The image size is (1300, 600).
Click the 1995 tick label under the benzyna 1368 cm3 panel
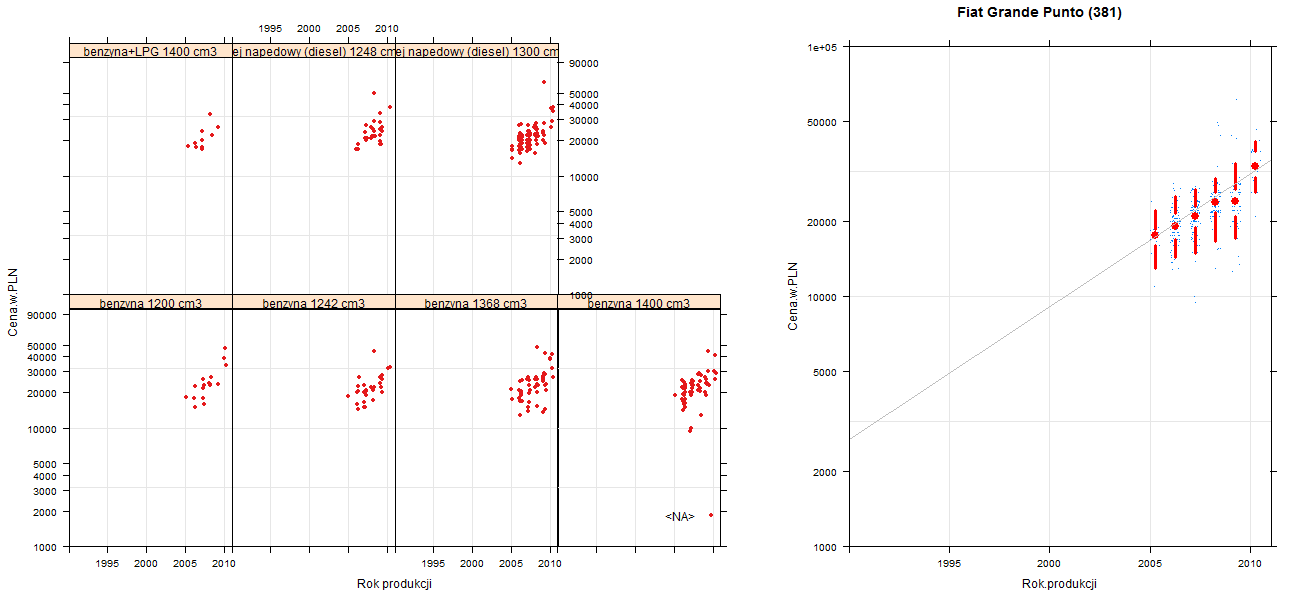(434, 564)
